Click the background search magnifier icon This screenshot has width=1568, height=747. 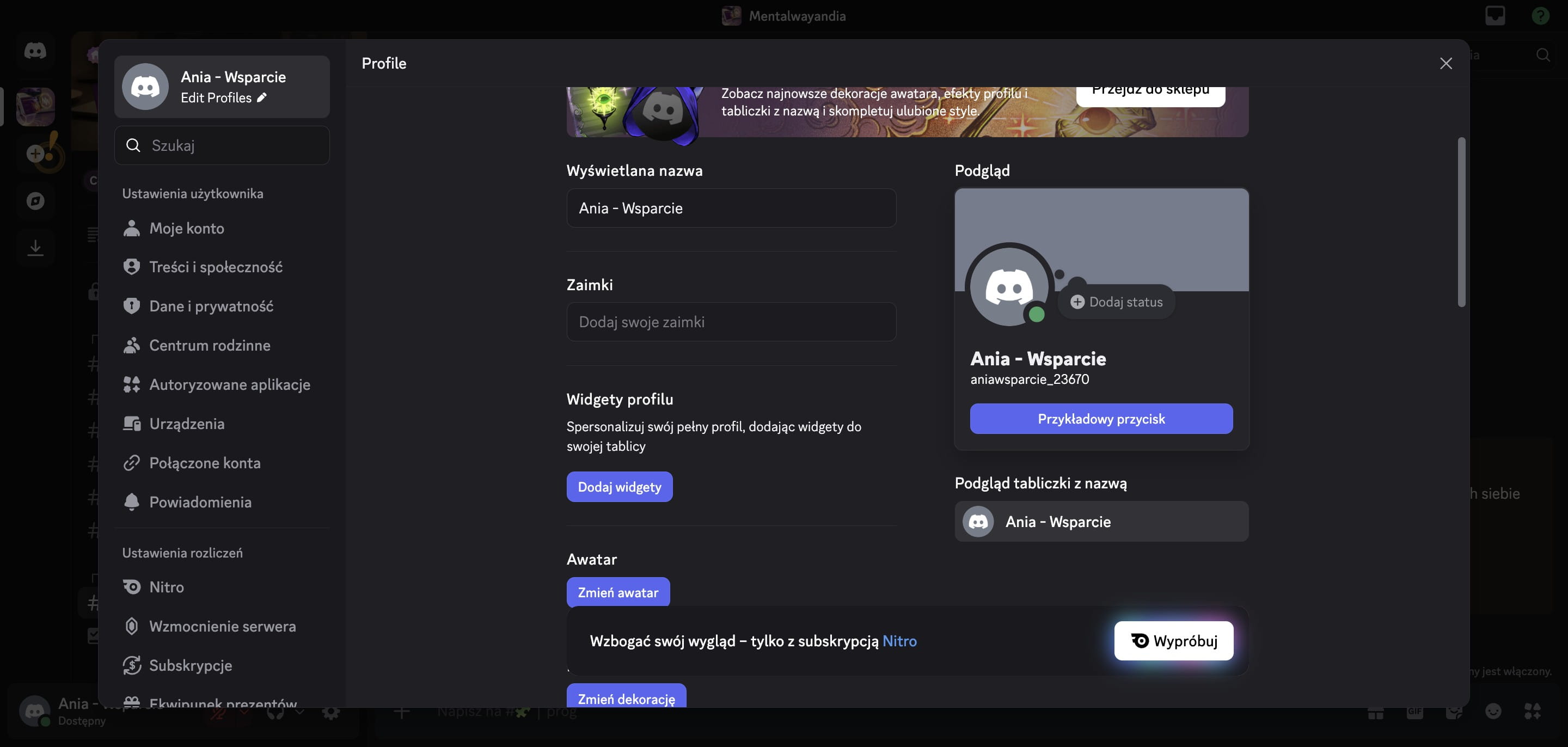coord(1543,55)
